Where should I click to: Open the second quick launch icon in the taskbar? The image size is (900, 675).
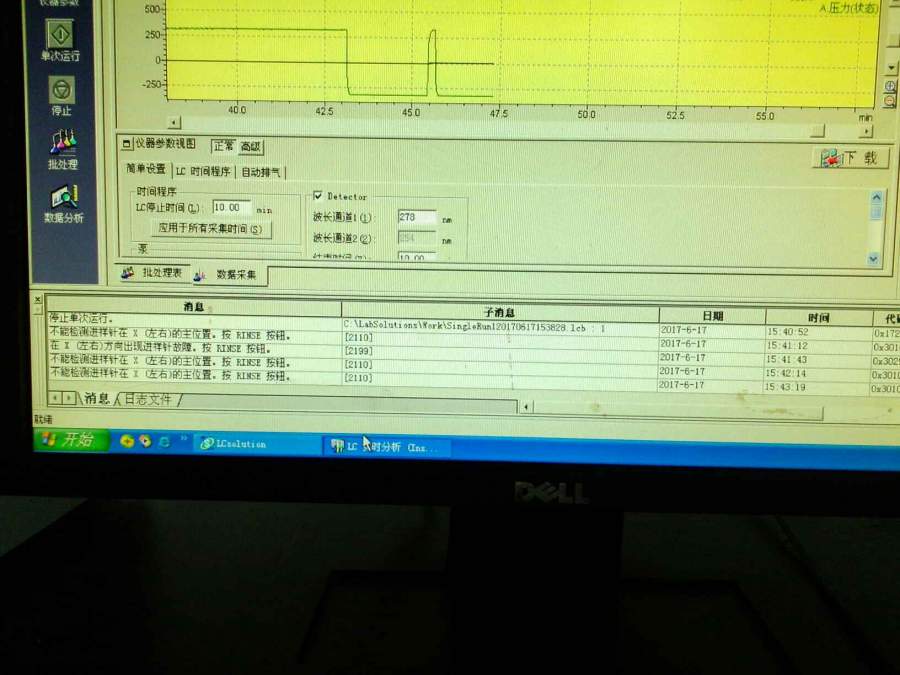pos(145,441)
